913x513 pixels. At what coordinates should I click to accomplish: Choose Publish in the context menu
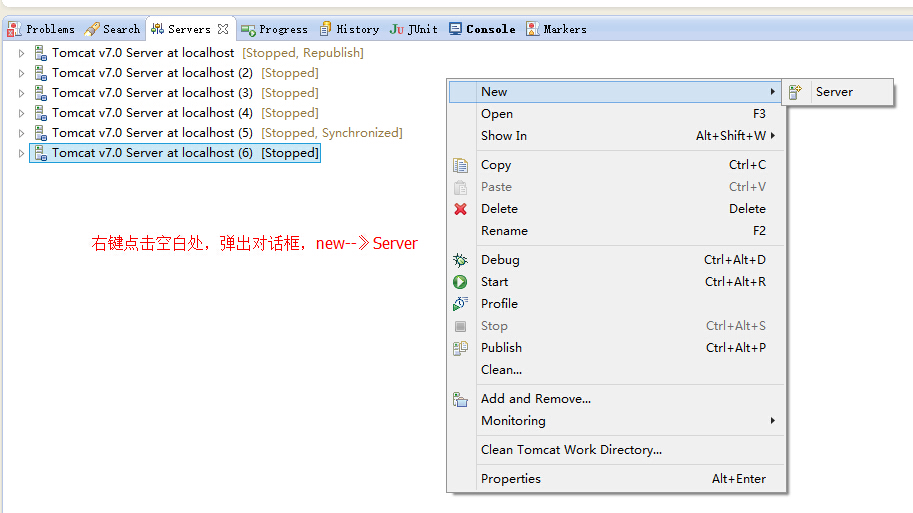[x=617, y=348]
